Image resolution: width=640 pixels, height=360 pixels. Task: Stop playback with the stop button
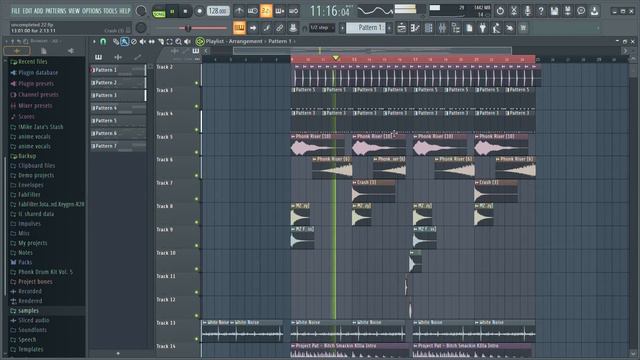pyautogui.click(x=185, y=12)
